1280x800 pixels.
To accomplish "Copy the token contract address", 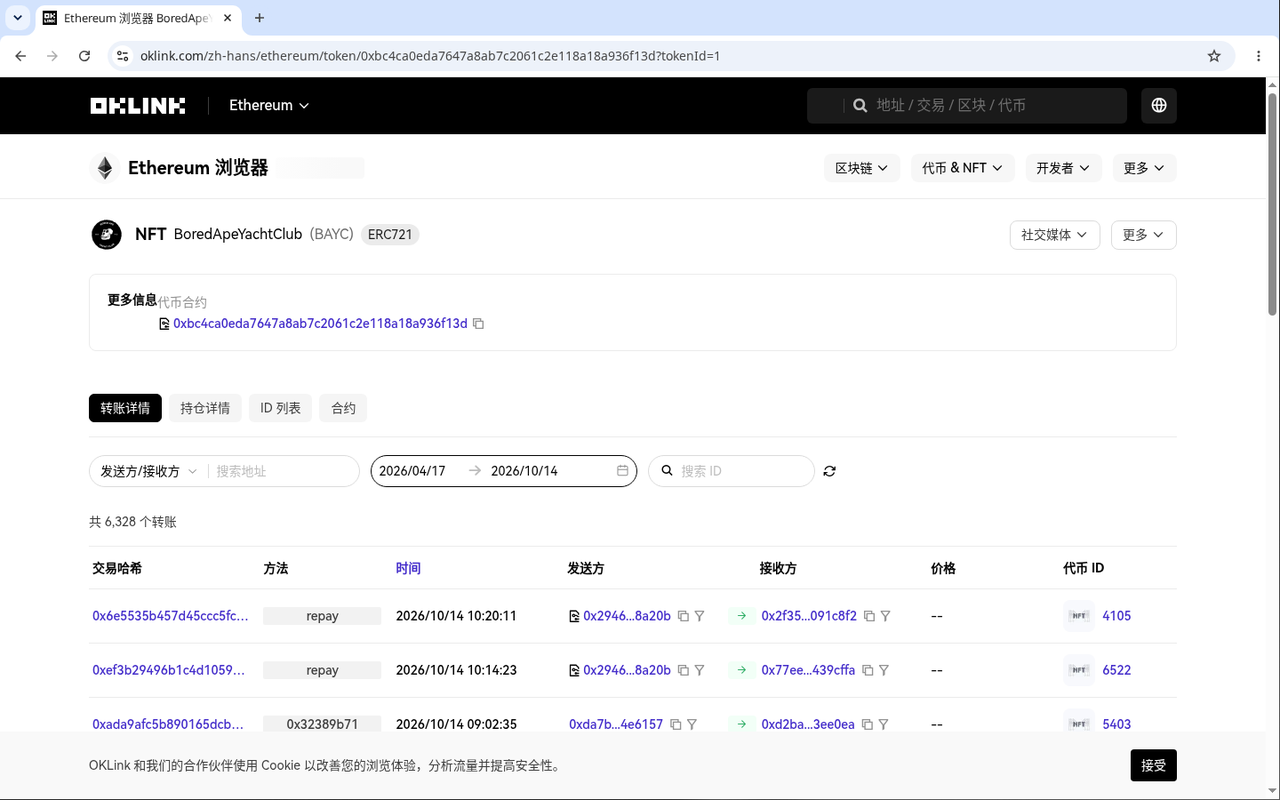I will click(479, 324).
